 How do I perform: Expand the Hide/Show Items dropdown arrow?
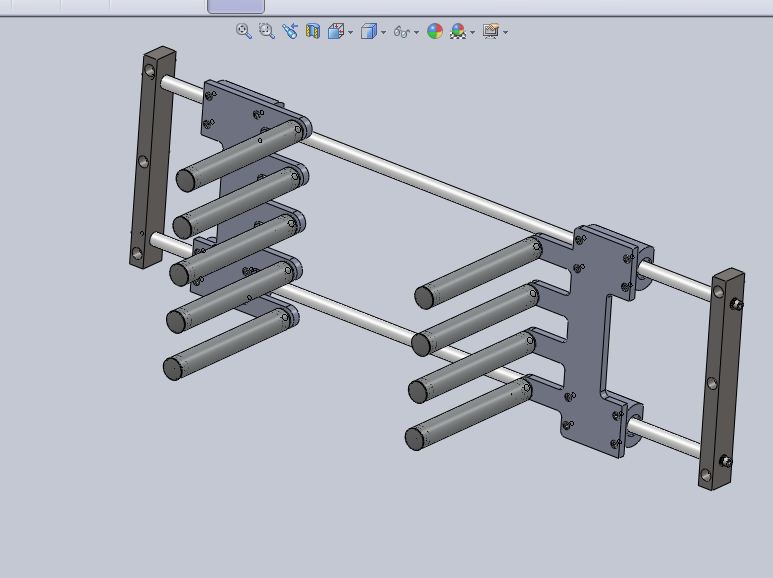(x=416, y=33)
